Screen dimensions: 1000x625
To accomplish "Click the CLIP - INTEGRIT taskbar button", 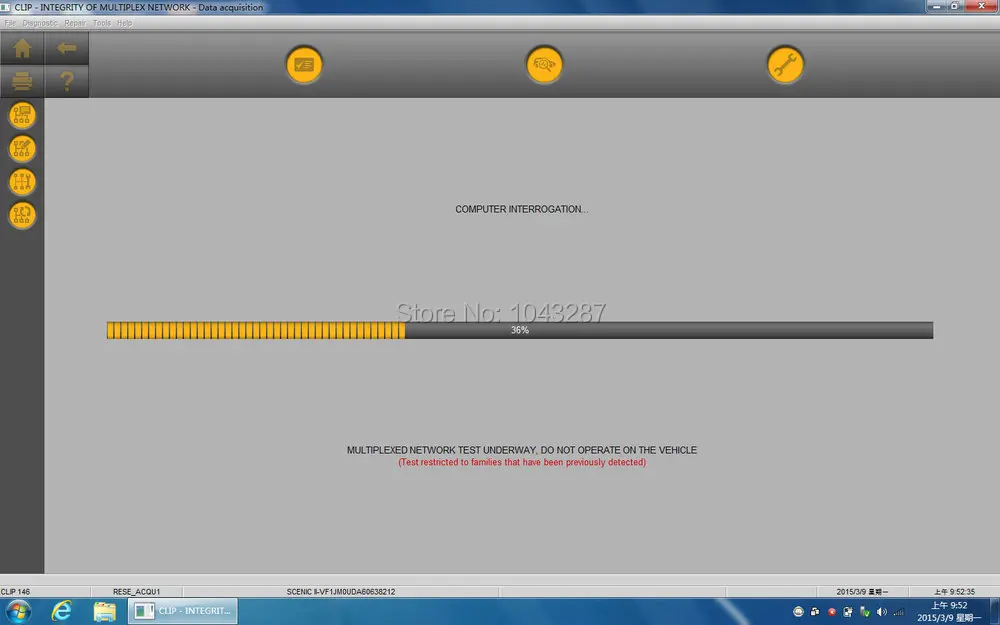I will pyautogui.click(x=183, y=611).
